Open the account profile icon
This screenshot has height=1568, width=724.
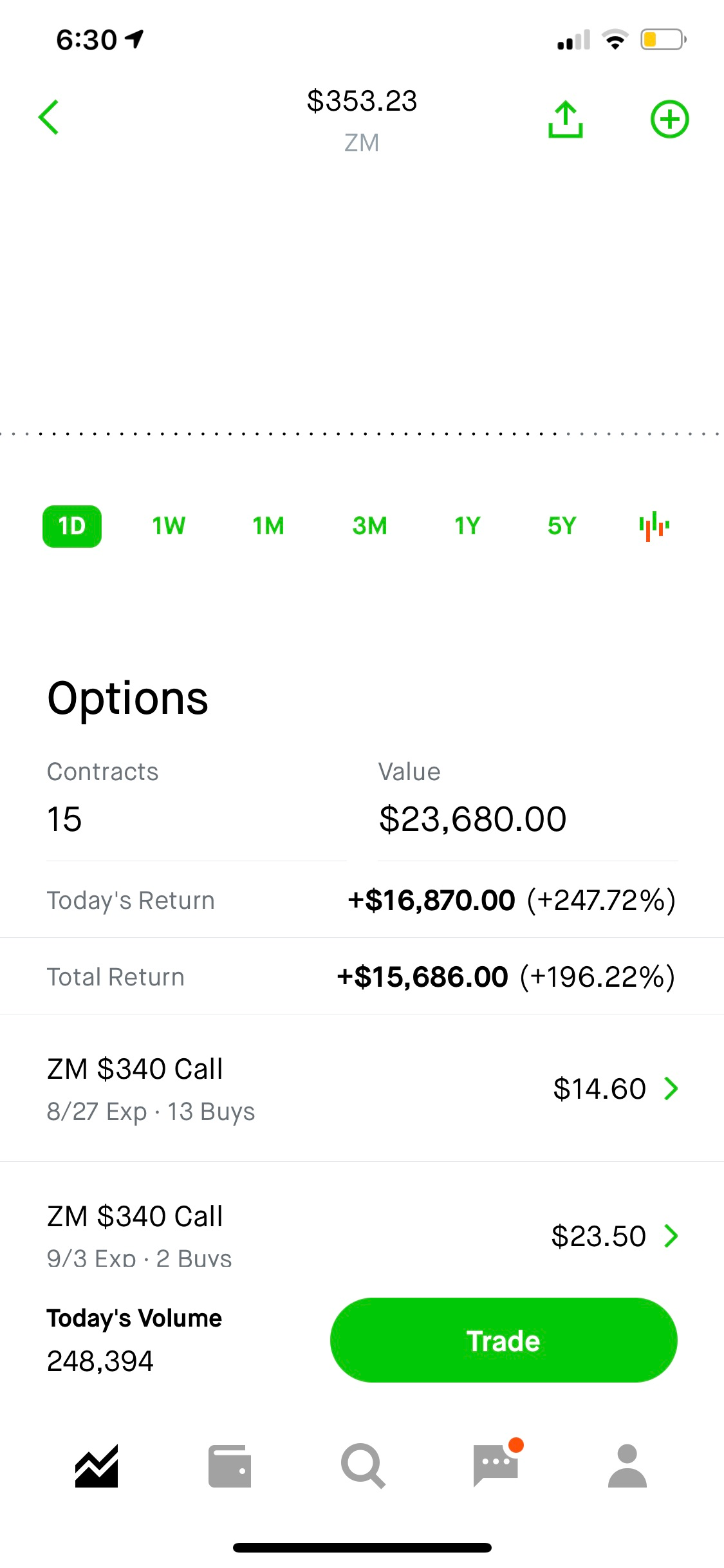[627, 1466]
